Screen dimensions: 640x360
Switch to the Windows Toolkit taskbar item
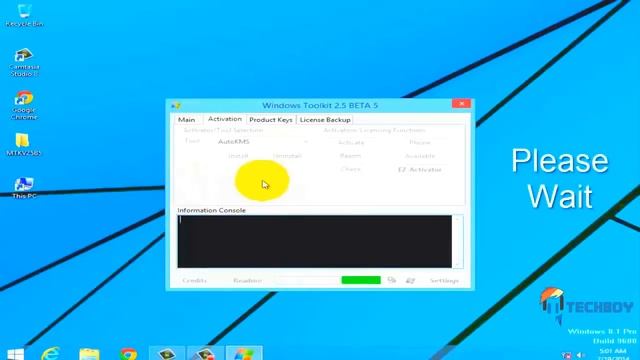click(x=244, y=353)
